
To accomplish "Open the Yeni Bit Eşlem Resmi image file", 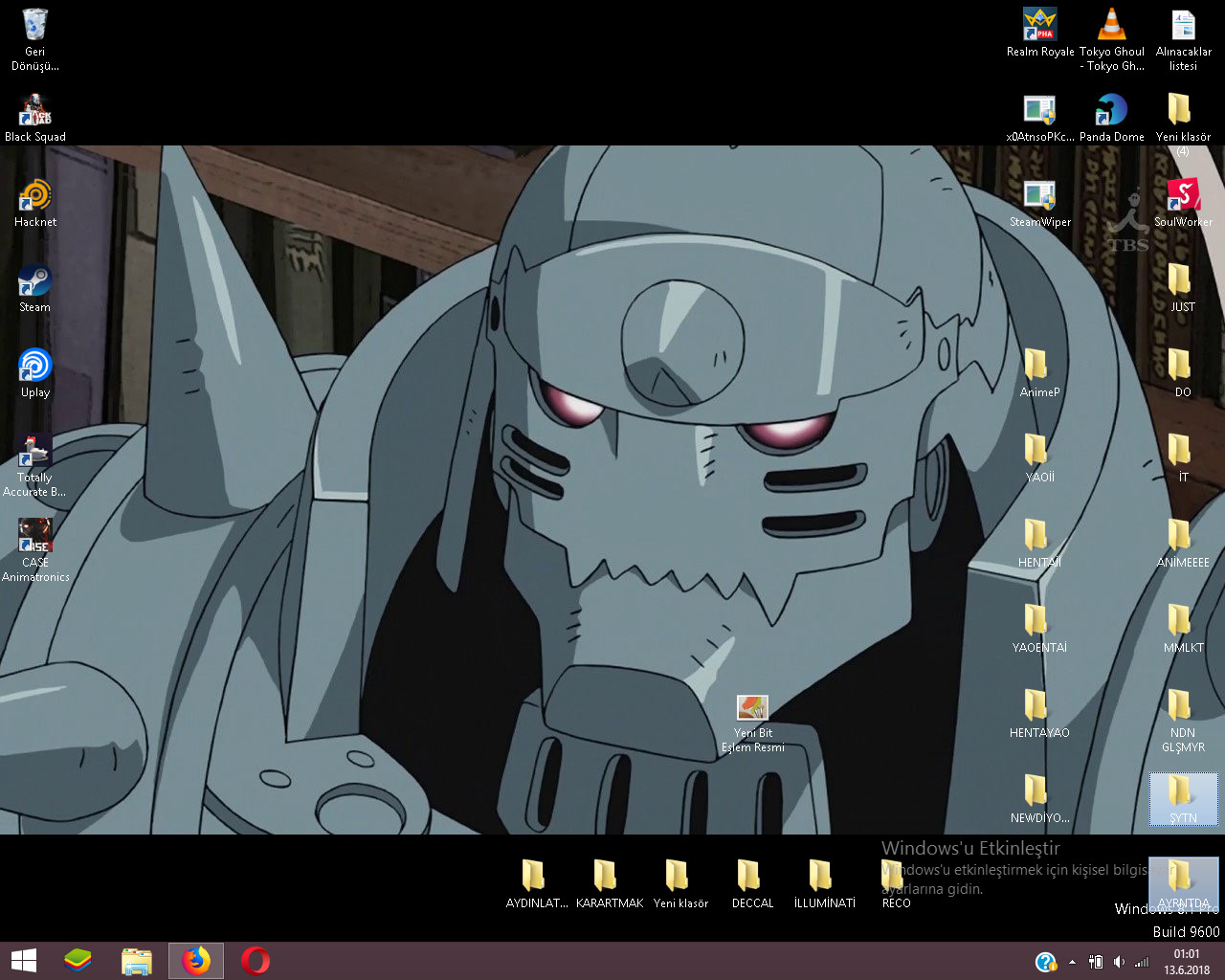I will pos(753,724).
